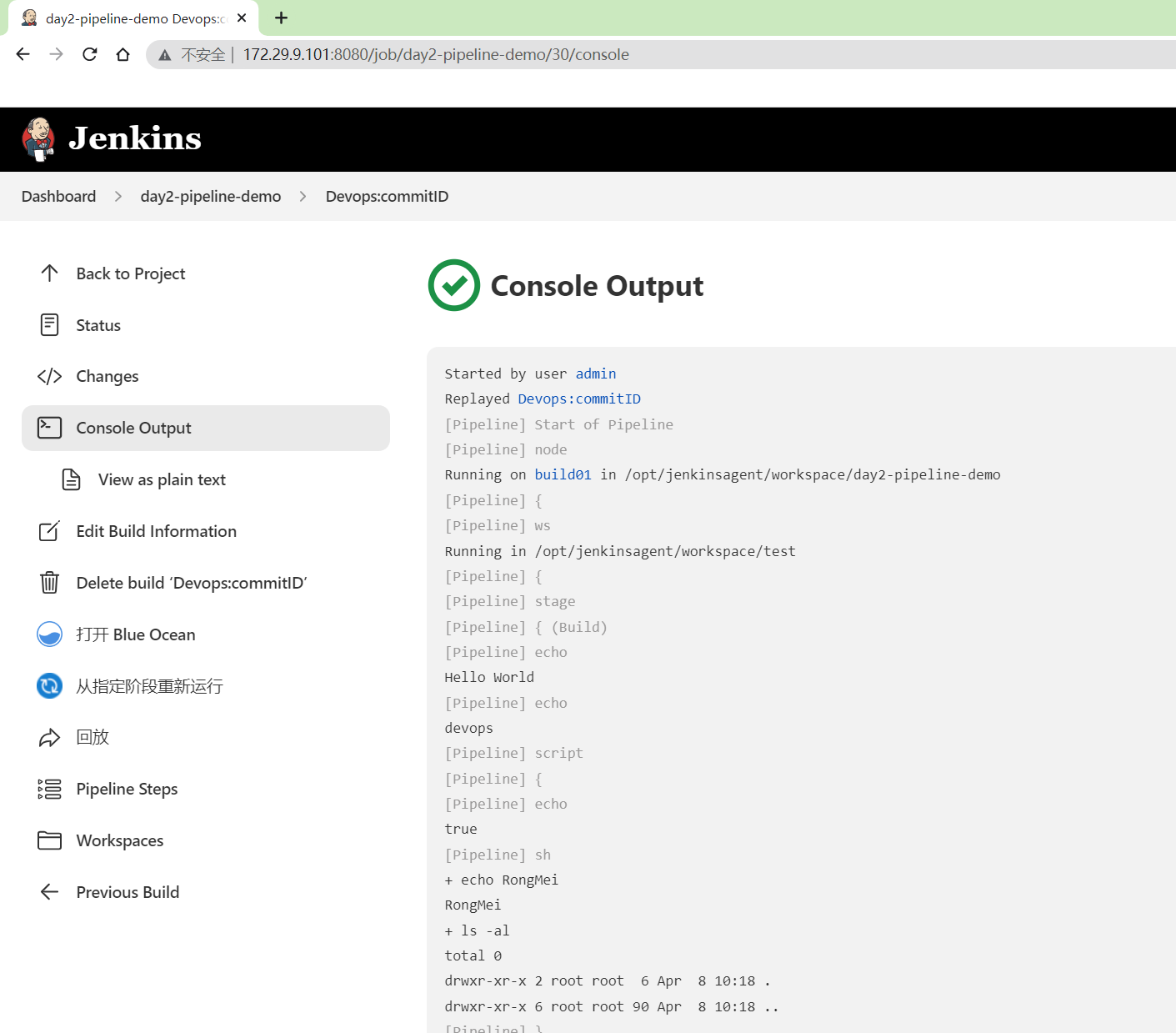1176x1033 pixels.
Task: Open a new browser tab with plus
Action: [282, 18]
